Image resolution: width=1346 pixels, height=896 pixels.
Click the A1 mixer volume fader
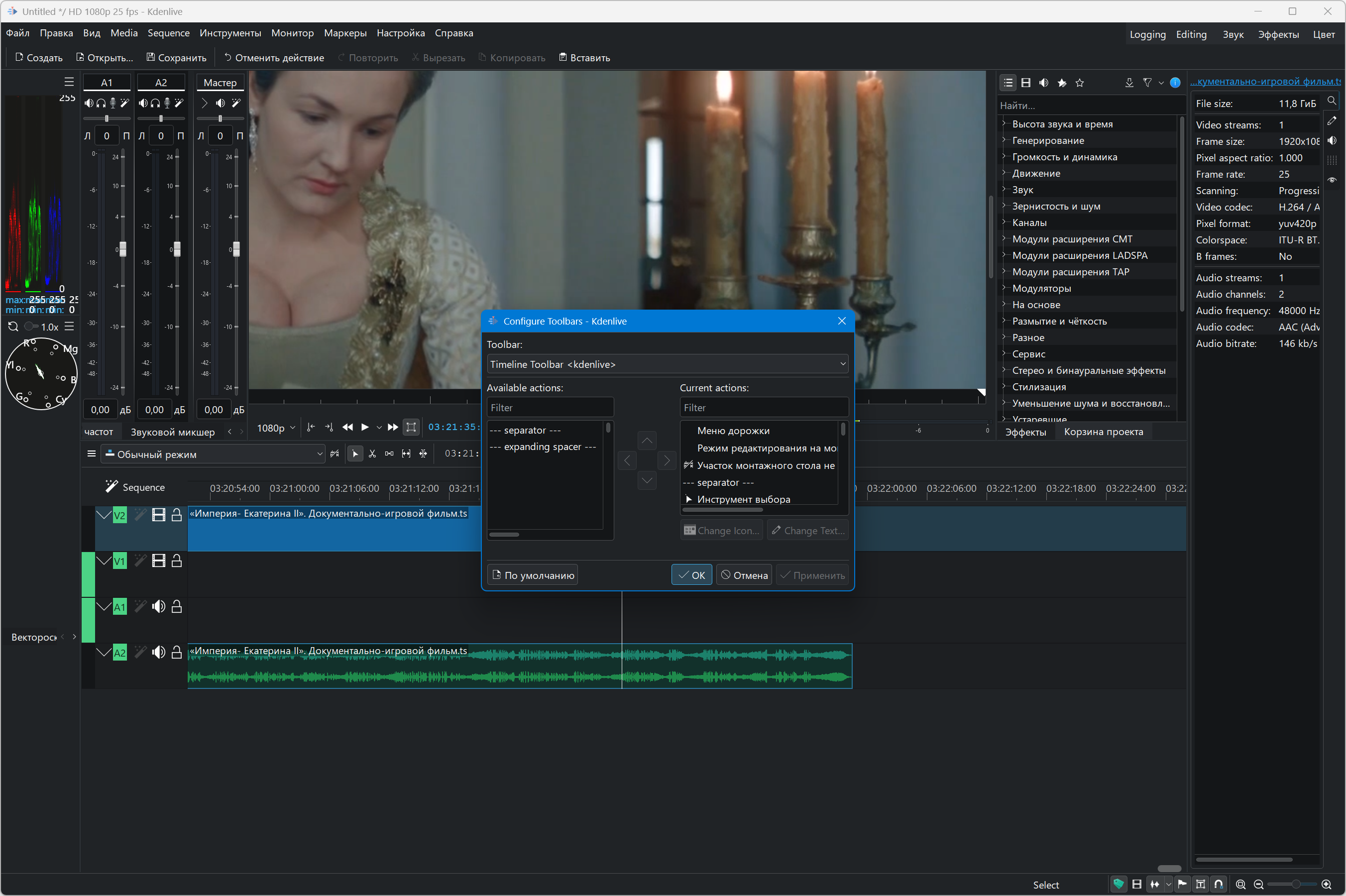[x=123, y=249]
